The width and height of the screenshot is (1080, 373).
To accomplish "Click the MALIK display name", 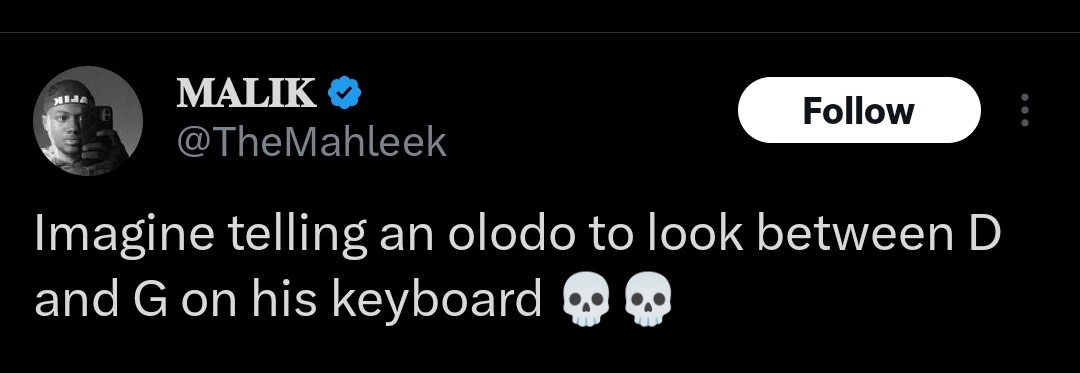I will 247,93.
